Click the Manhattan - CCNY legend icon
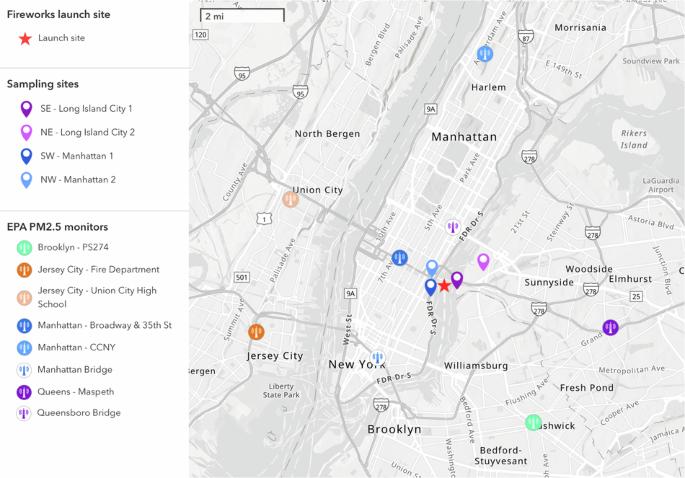 click(x=24, y=346)
